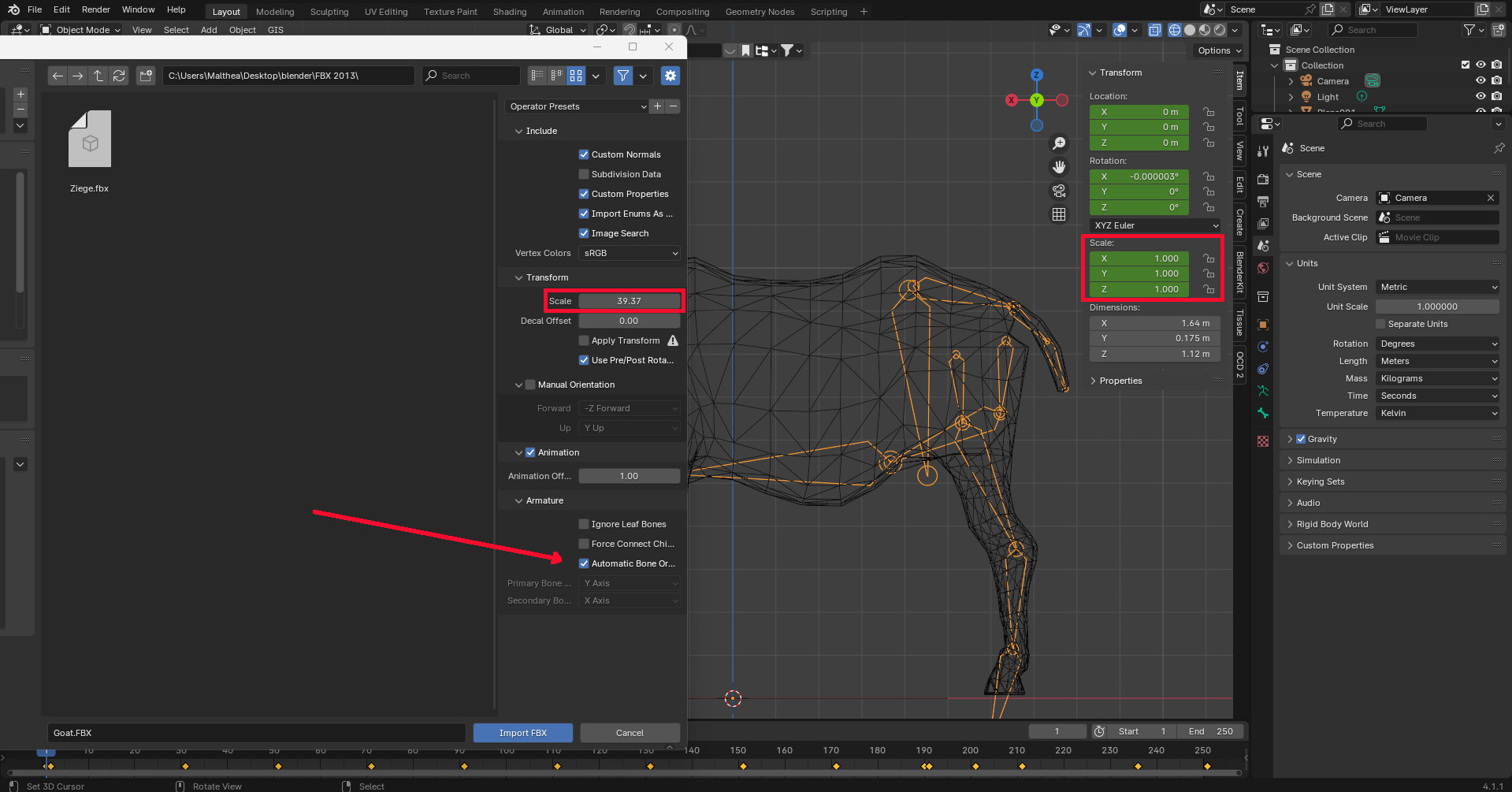Collapse the Armature section
1512x792 pixels.
544,500
